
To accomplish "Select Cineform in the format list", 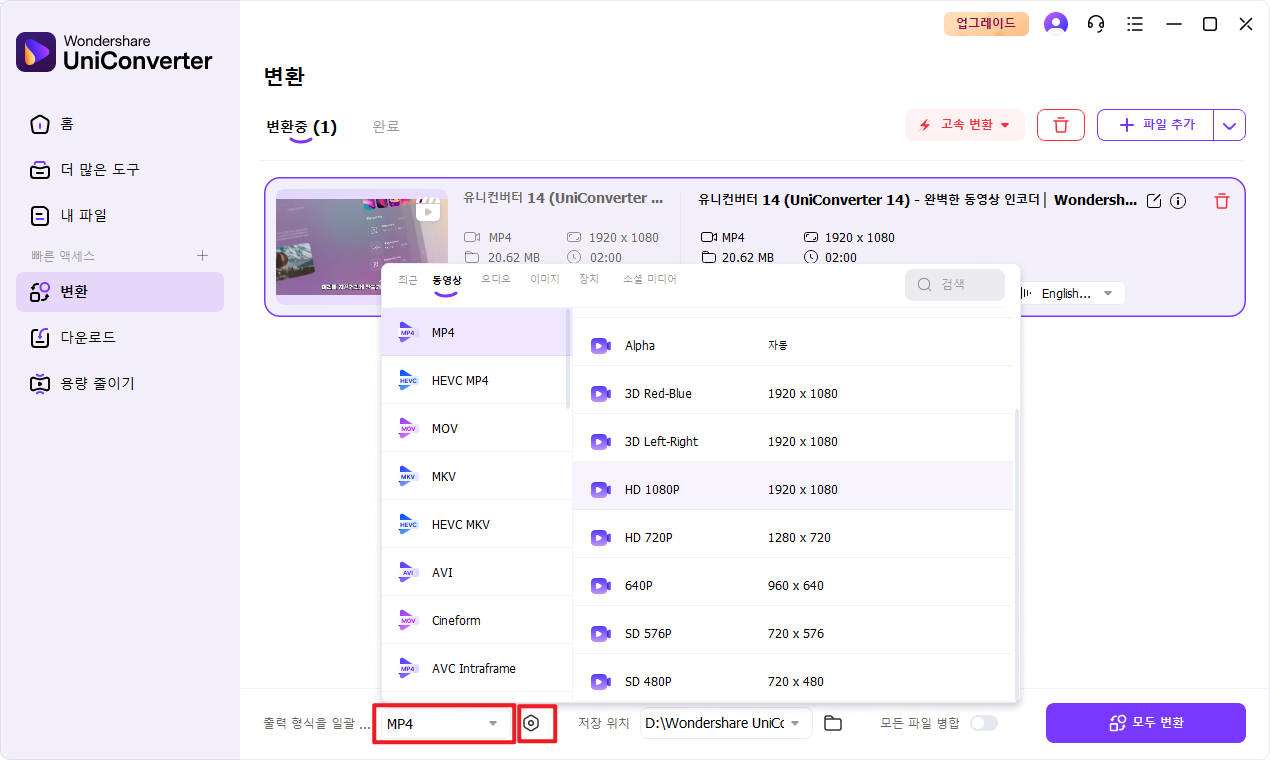I will tap(475, 620).
